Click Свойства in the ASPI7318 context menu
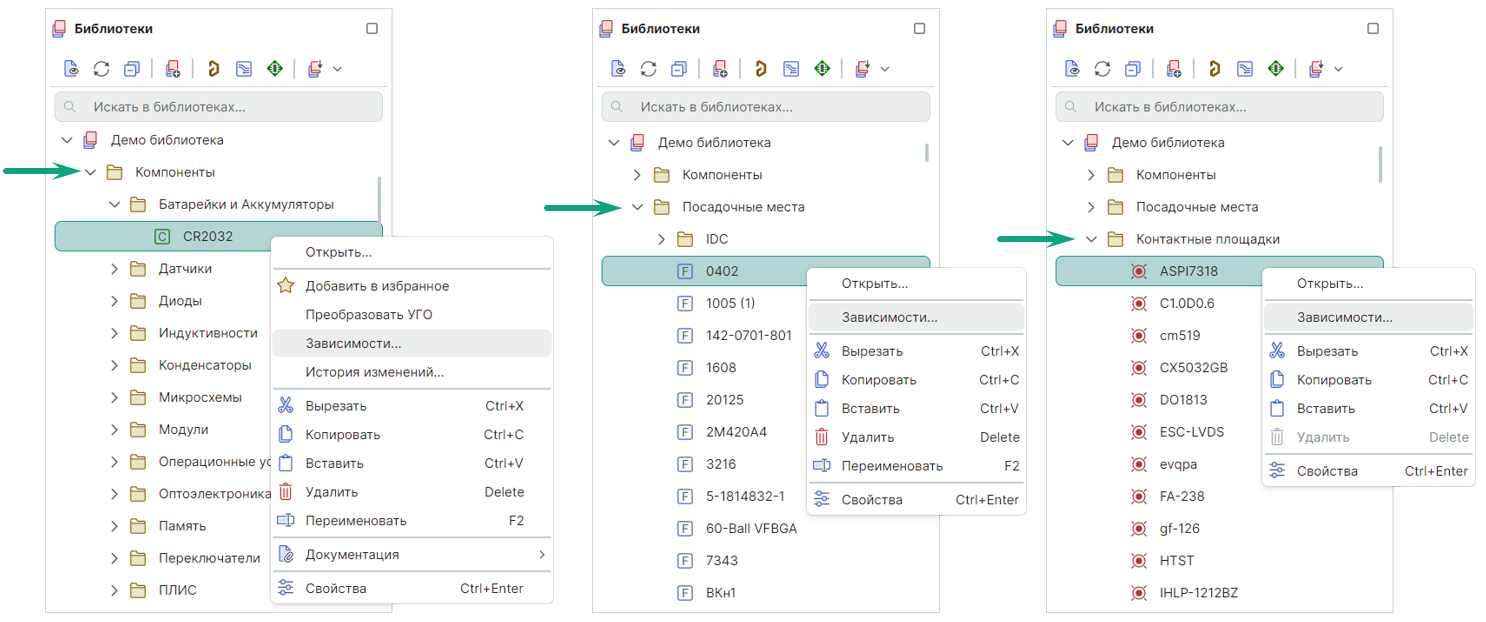The height and width of the screenshot is (622, 1486). pyautogui.click(x=1327, y=471)
